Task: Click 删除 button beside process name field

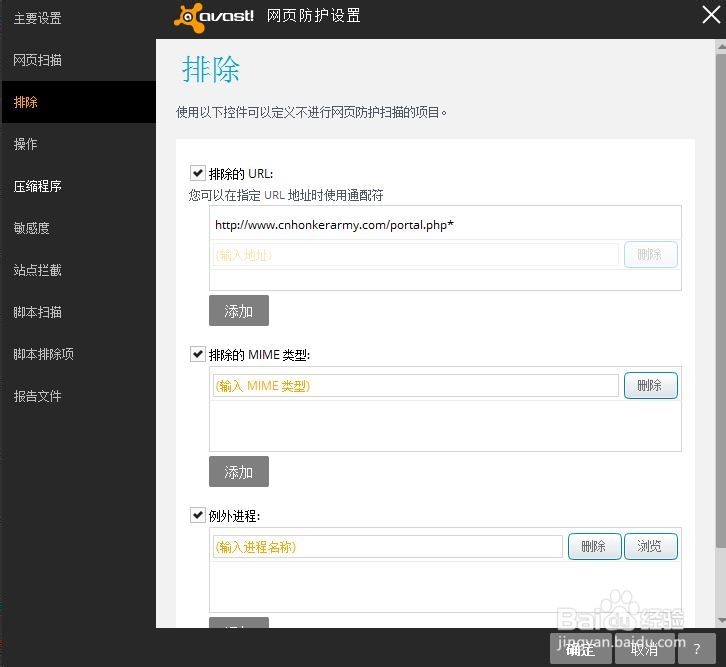Action: click(595, 547)
